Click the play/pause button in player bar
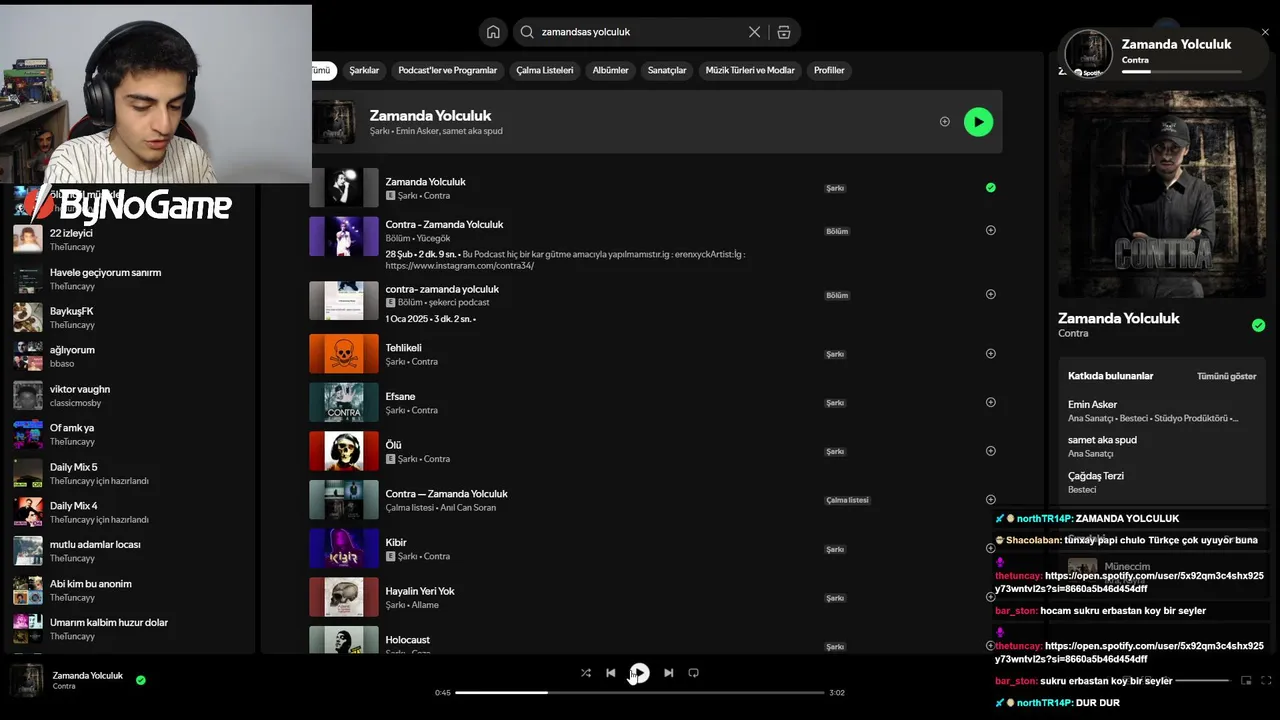This screenshot has height=720, width=1280. coord(640,673)
